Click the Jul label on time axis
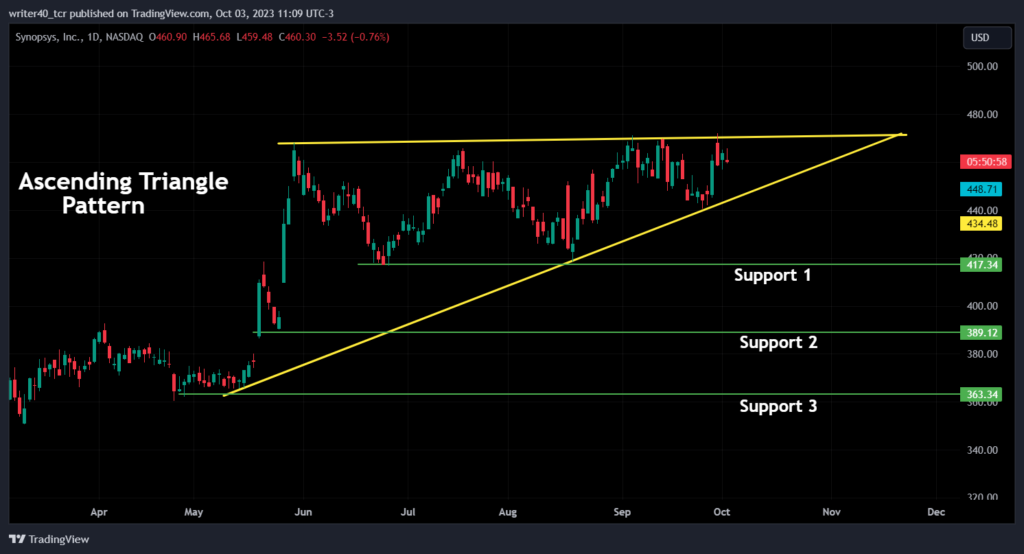The image size is (1024, 554). 408,512
